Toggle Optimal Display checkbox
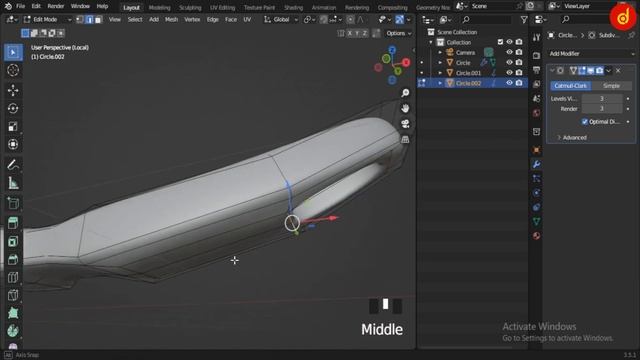Screen dimensions: 640x360 point(584,122)
